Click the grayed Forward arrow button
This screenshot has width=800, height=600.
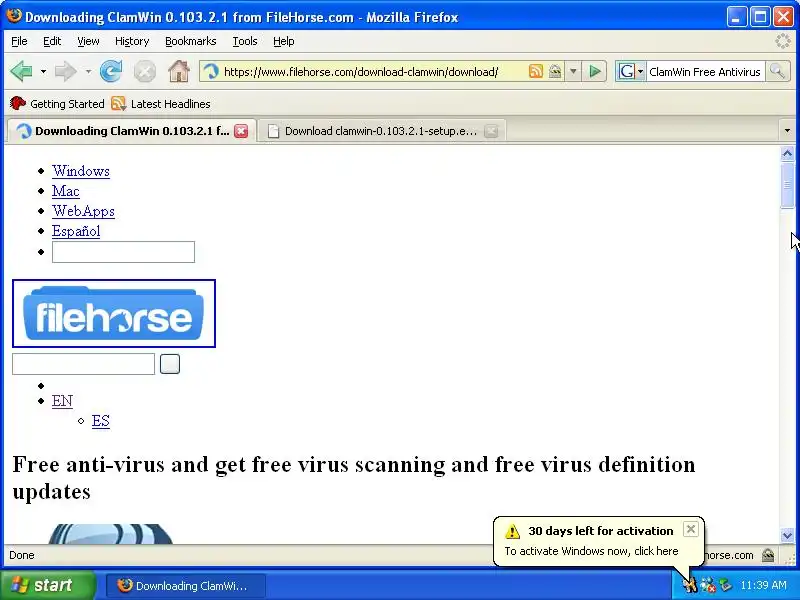pos(65,71)
